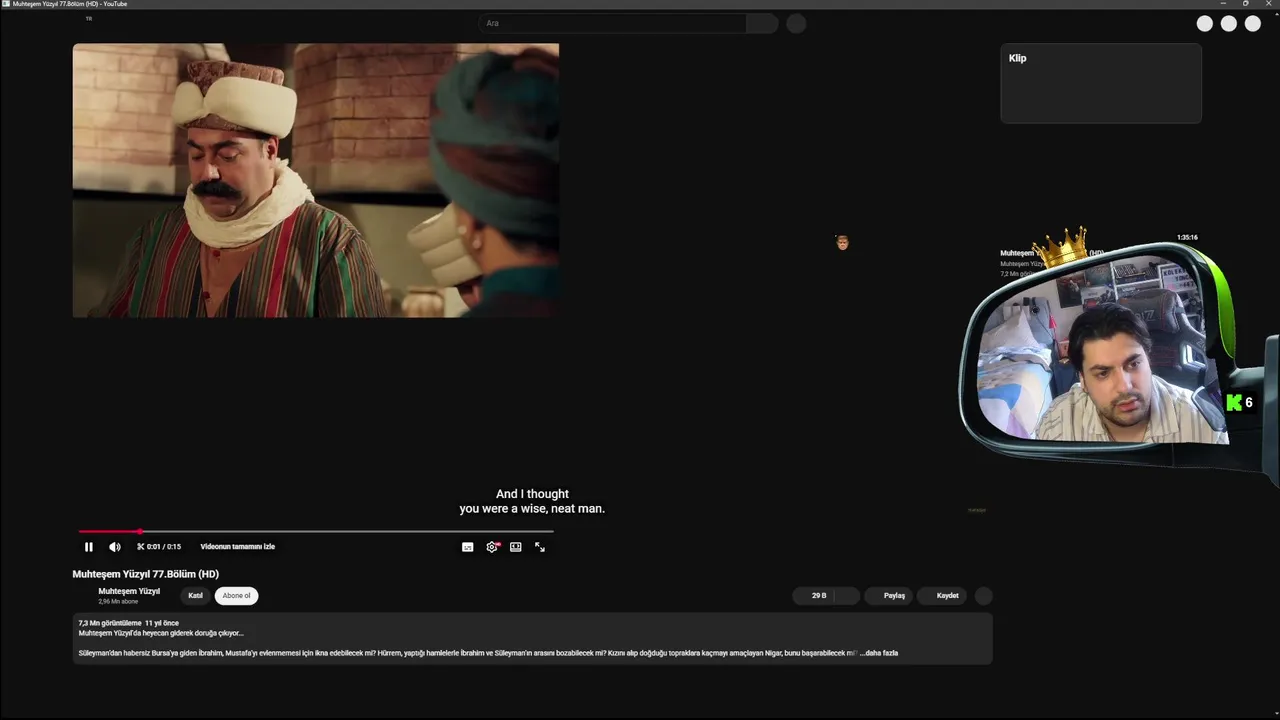Click the dislike half of the like pill

coord(847,595)
